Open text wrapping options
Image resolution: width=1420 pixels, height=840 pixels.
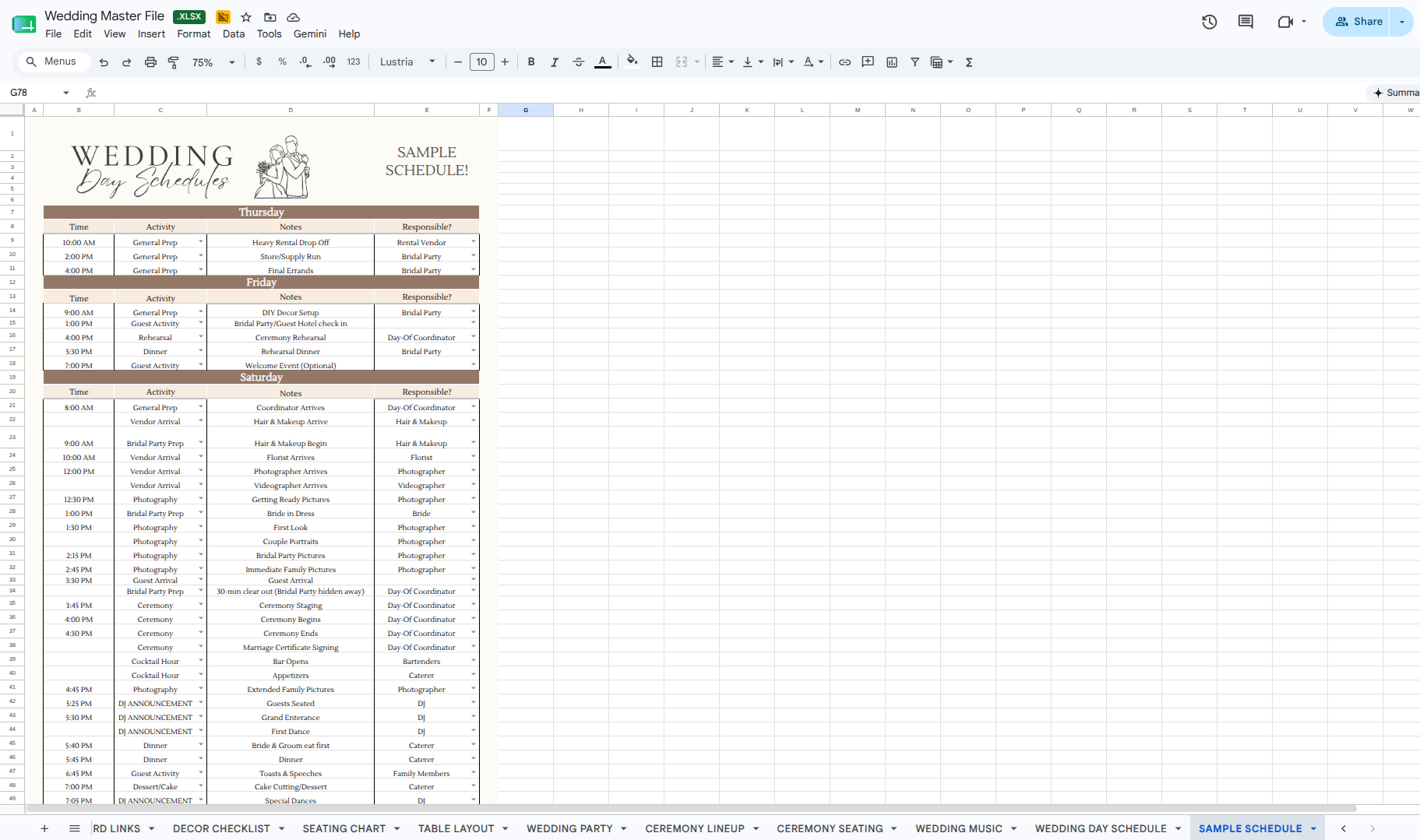click(x=783, y=62)
